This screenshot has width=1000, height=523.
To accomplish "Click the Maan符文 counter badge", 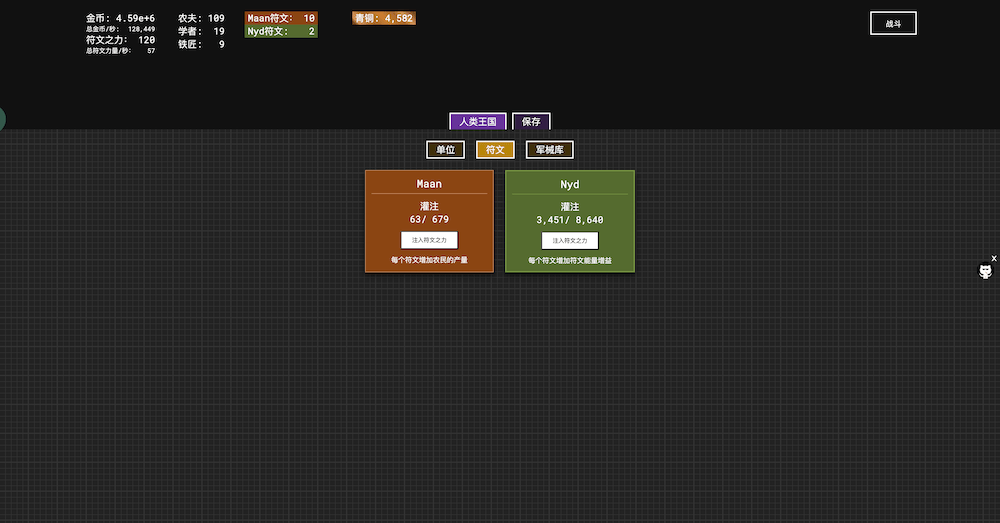I will [x=281, y=18].
